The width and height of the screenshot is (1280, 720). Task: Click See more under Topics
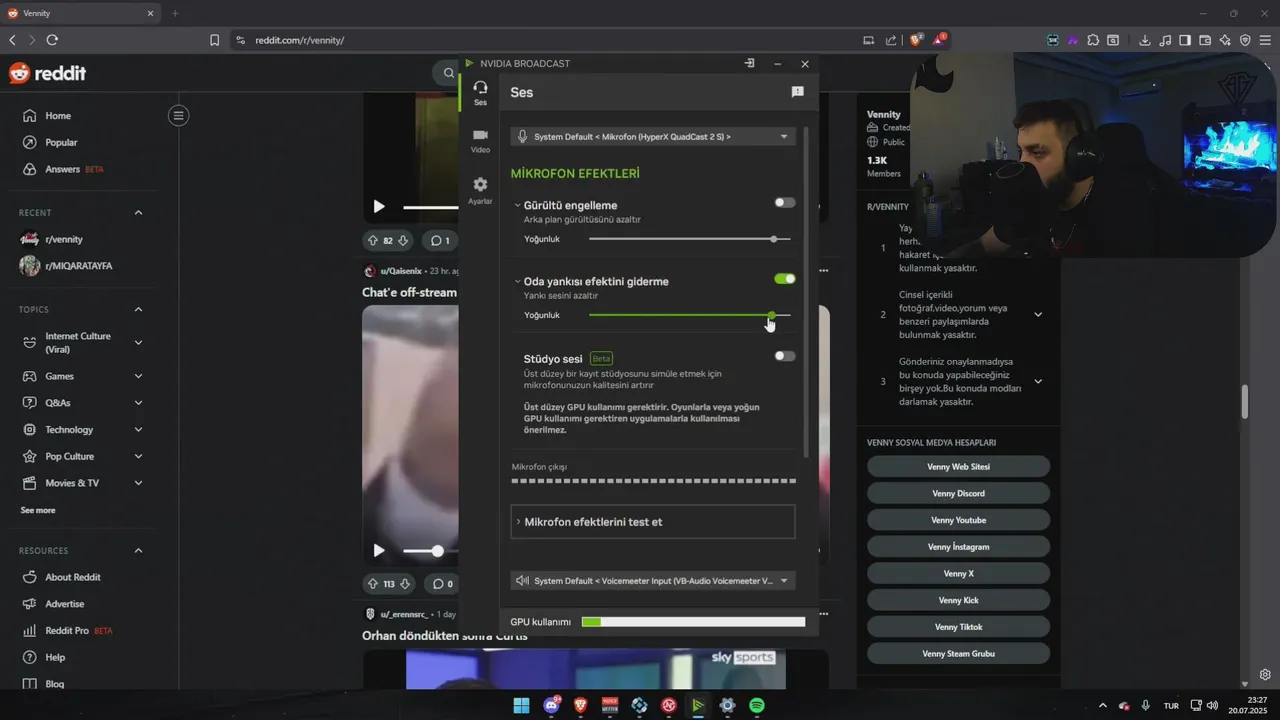tap(38, 510)
